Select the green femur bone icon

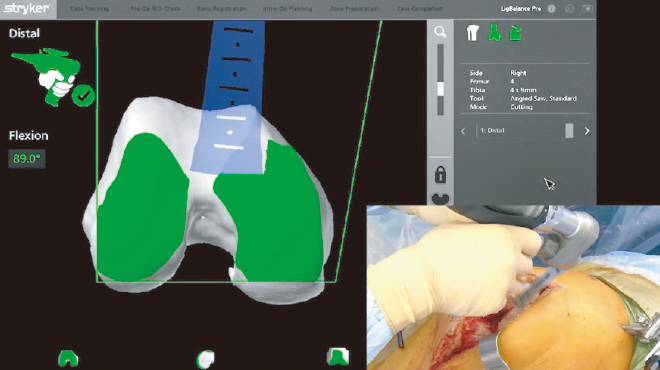495,33
